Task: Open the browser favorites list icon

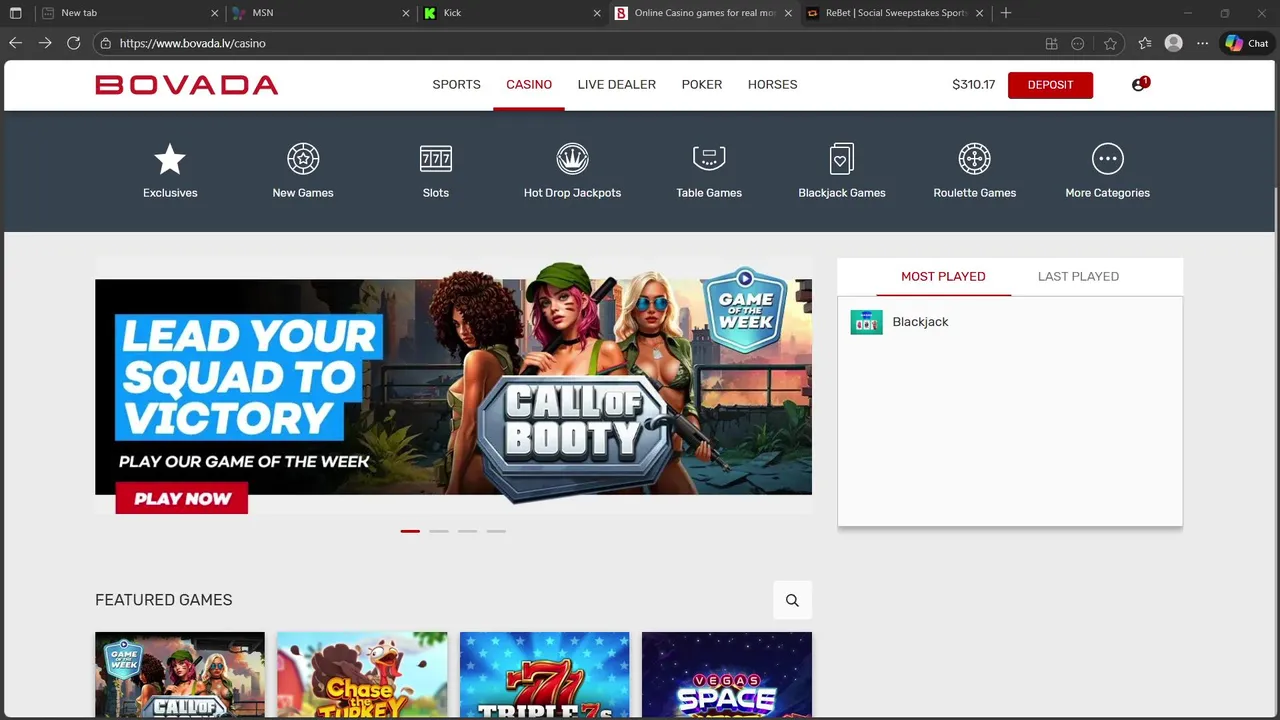Action: click(x=1145, y=43)
